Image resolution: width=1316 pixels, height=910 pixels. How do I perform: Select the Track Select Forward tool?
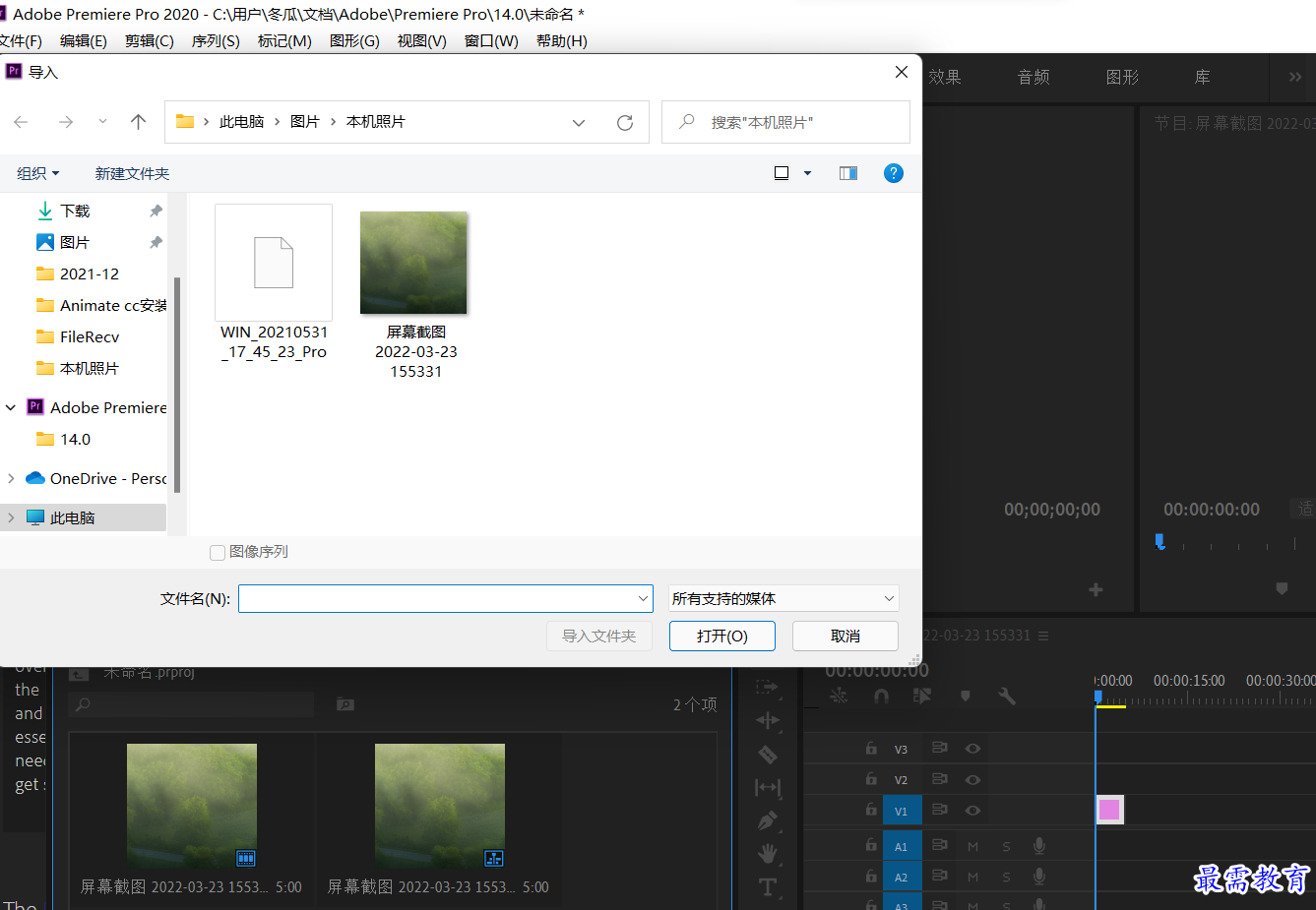768,687
